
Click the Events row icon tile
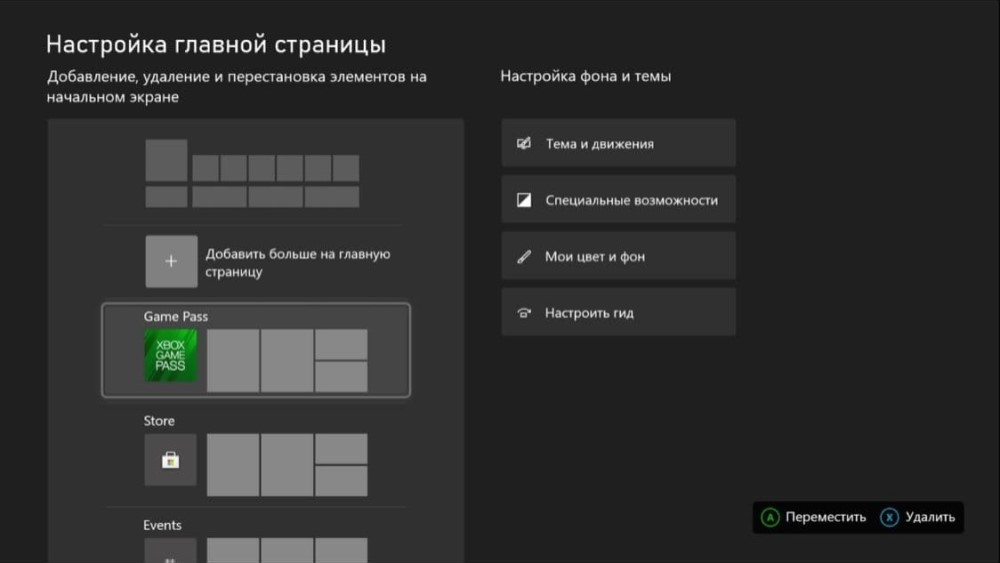click(x=170, y=551)
